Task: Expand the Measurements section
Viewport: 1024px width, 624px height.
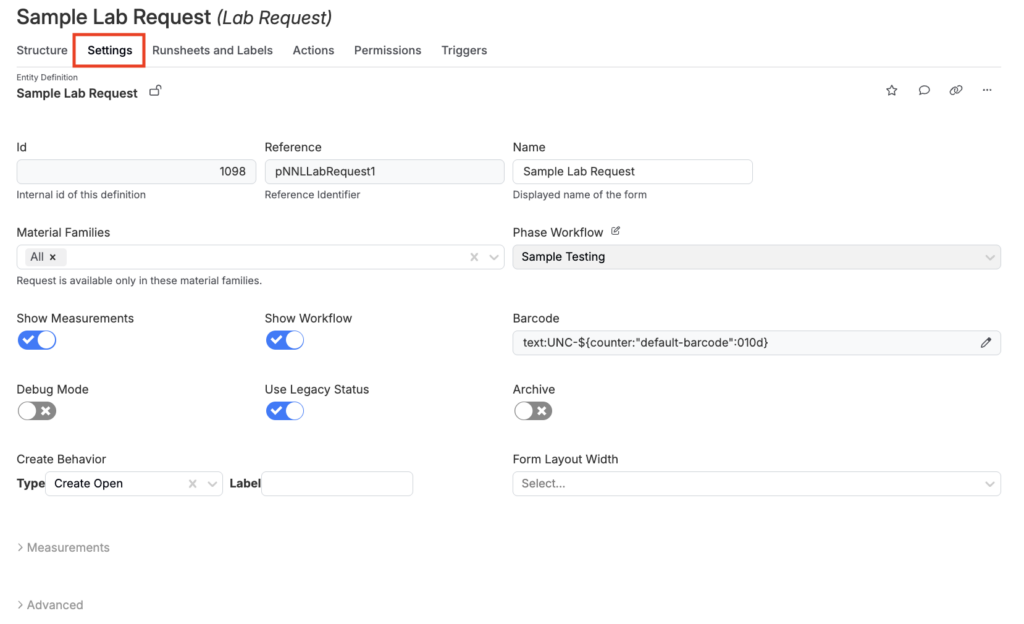Action: 64,548
